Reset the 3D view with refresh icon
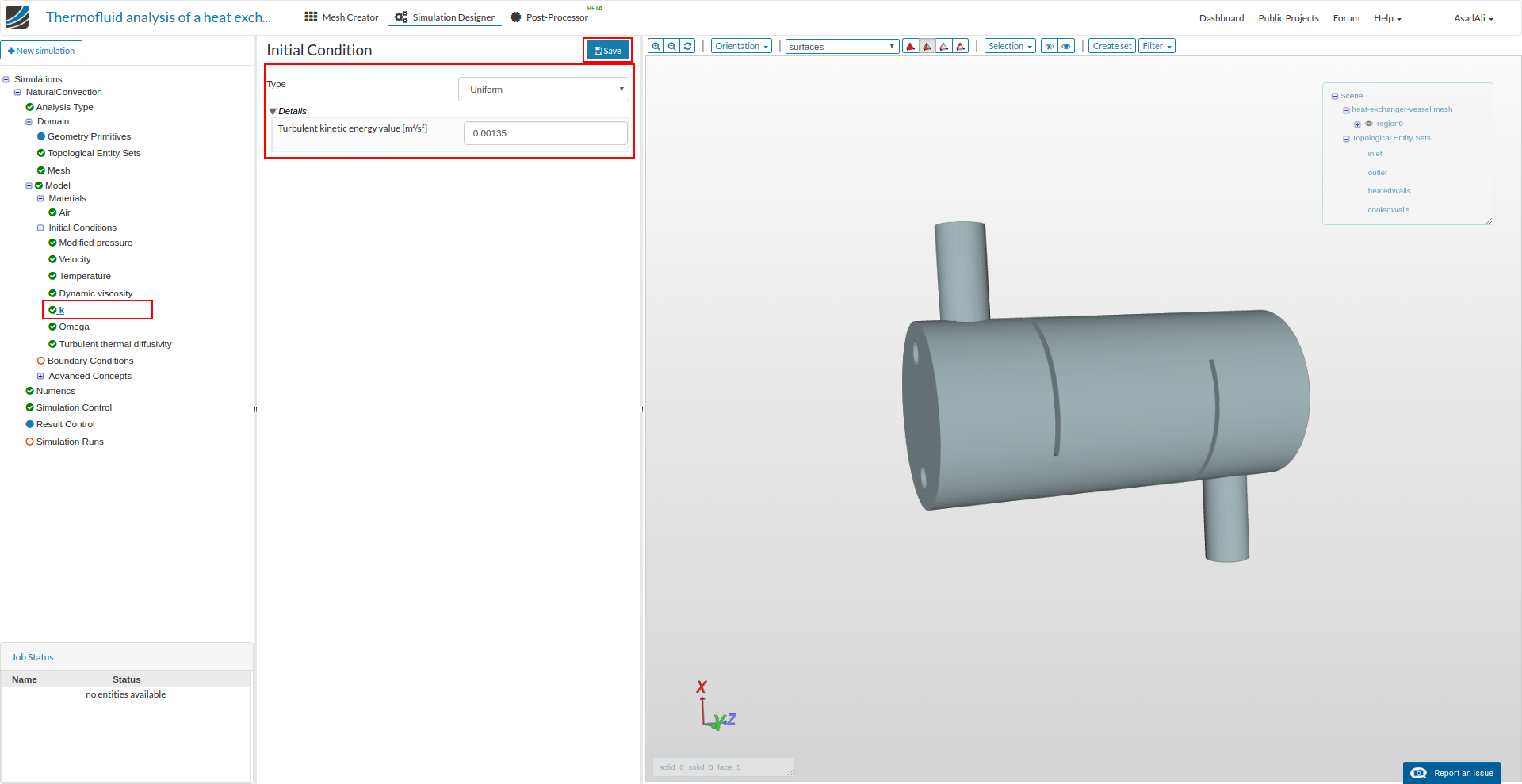Image resolution: width=1522 pixels, height=784 pixels. (x=688, y=46)
